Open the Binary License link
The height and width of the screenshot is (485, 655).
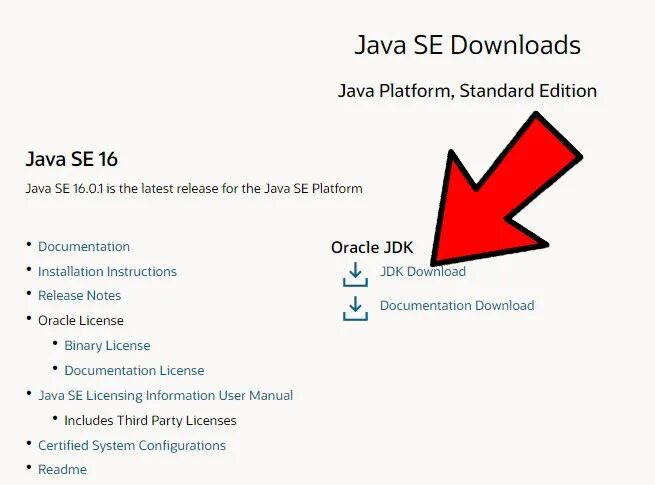click(x=107, y=345)
